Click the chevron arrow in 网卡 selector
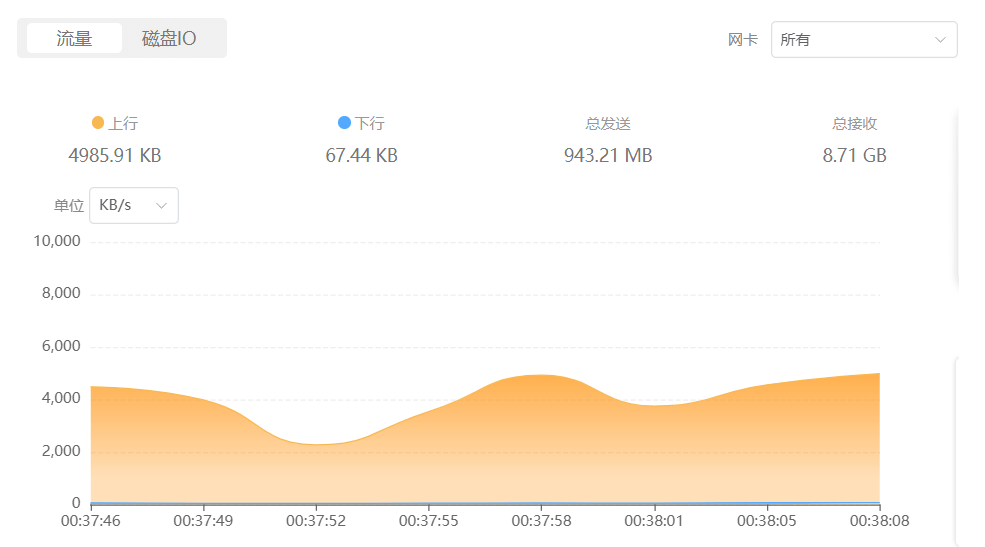 (940, 40)
